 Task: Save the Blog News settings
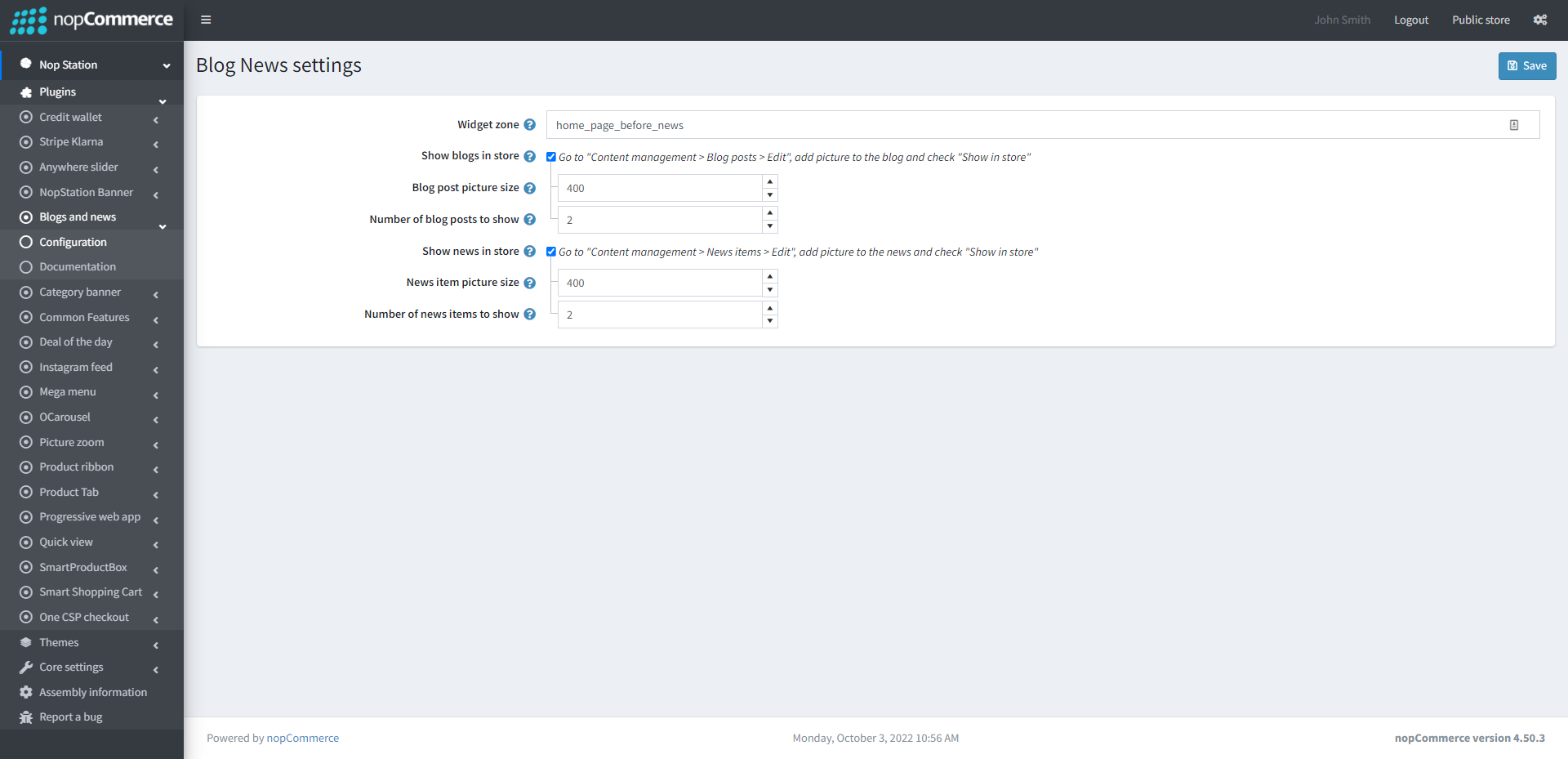(x=1527, y=66)
